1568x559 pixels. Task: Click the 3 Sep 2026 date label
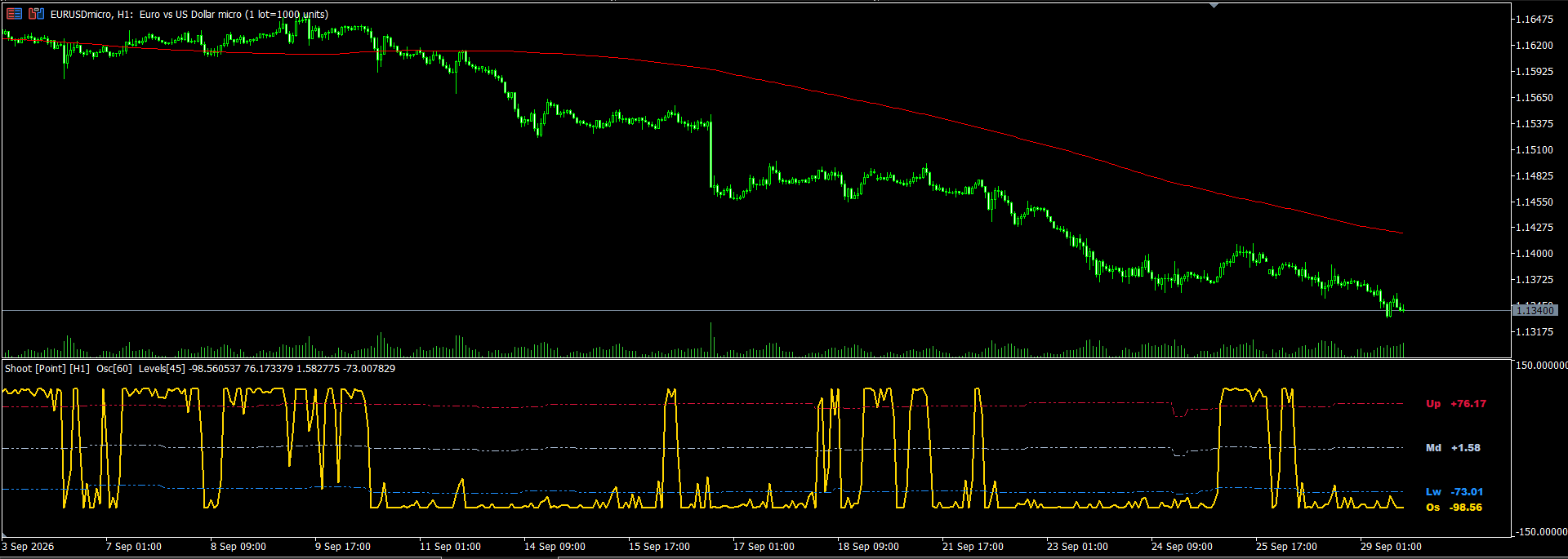click(x=29, y=547)
